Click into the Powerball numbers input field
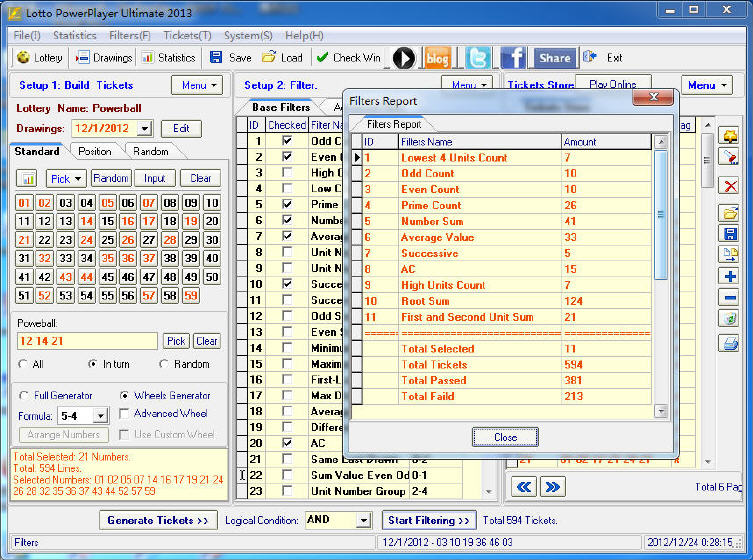This screenshot has height=560, width=753. pos(87,341)
